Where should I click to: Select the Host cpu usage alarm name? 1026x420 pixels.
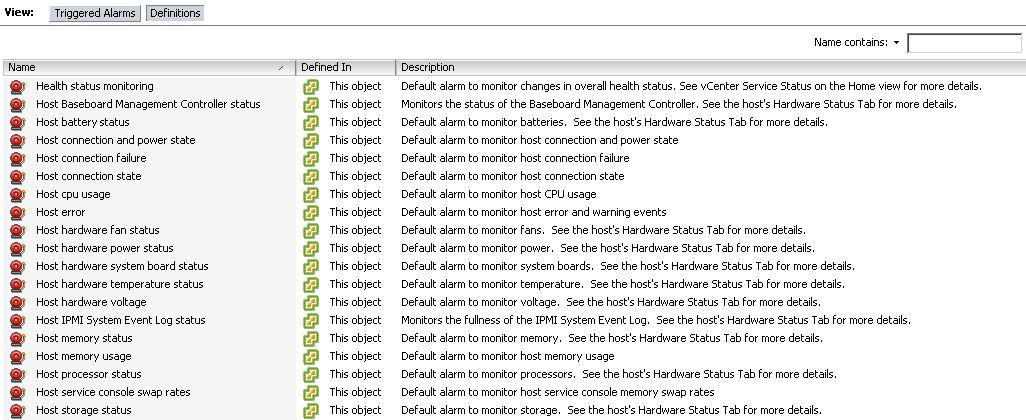pos(73,194)
